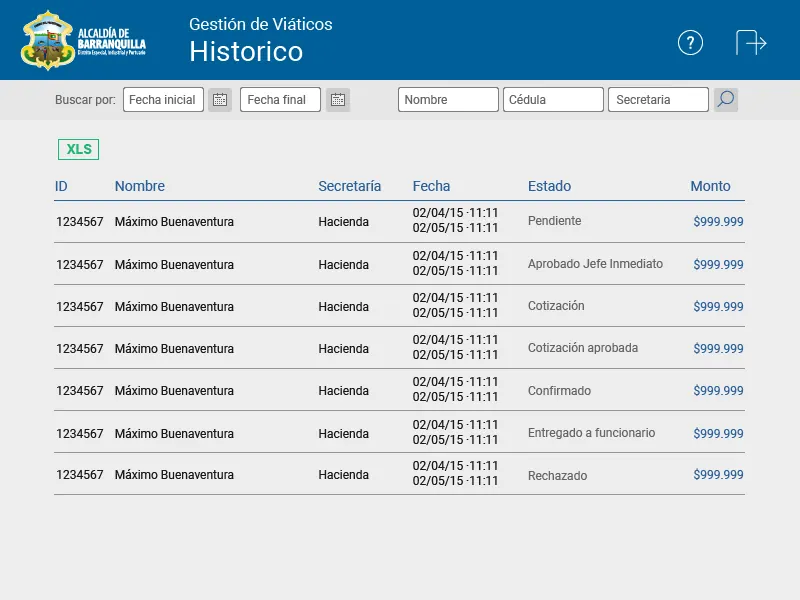
Task: Click into the Cédula search field
Action: pyautogui.click(x=553, y=99)
